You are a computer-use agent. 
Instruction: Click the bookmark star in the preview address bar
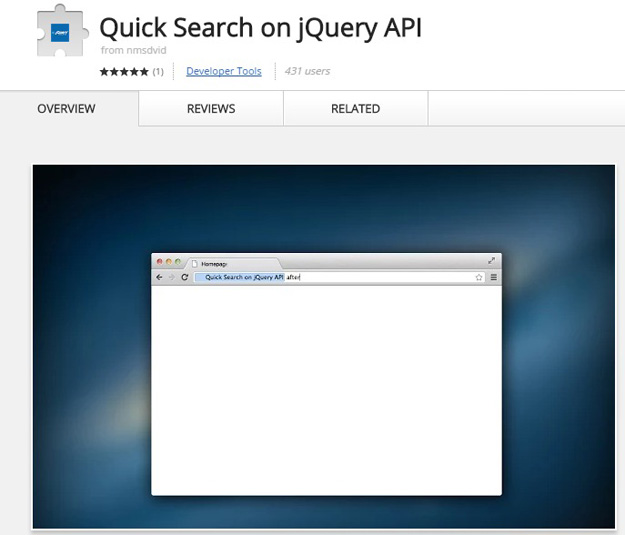coord(479,277)
